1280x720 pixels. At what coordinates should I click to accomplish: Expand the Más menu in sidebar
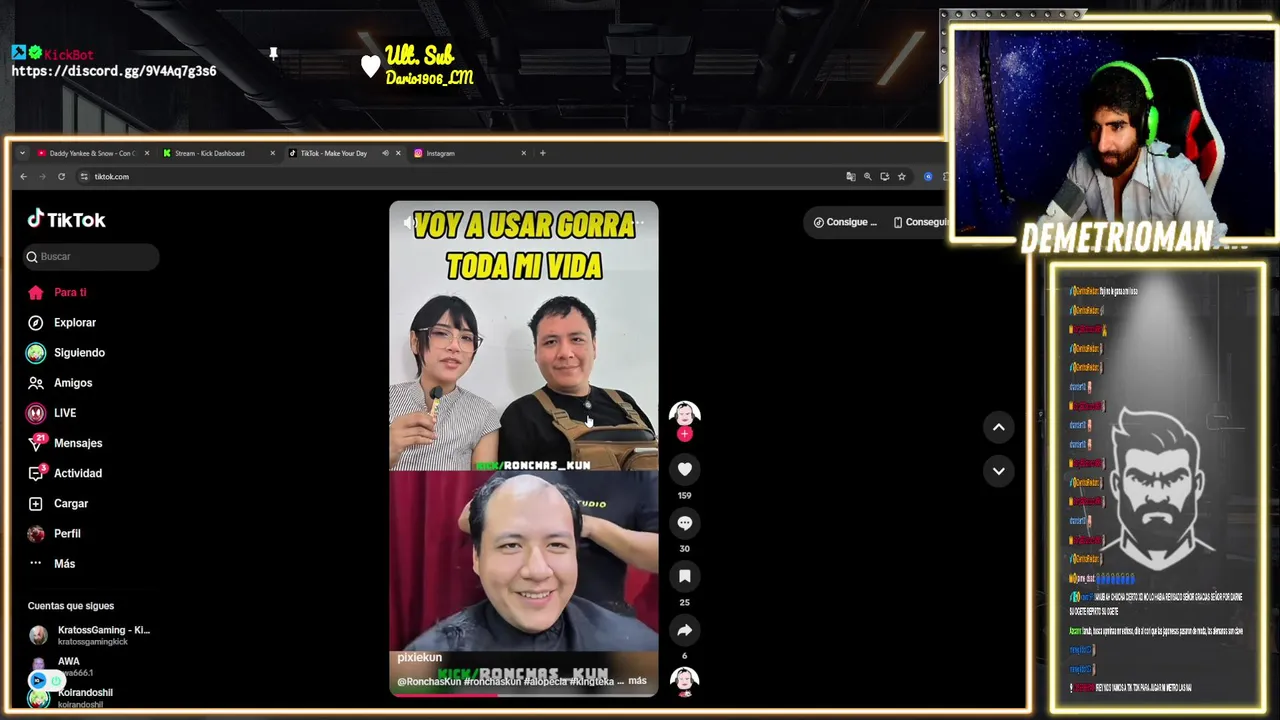pyautogui.click(x=64, y=564)
